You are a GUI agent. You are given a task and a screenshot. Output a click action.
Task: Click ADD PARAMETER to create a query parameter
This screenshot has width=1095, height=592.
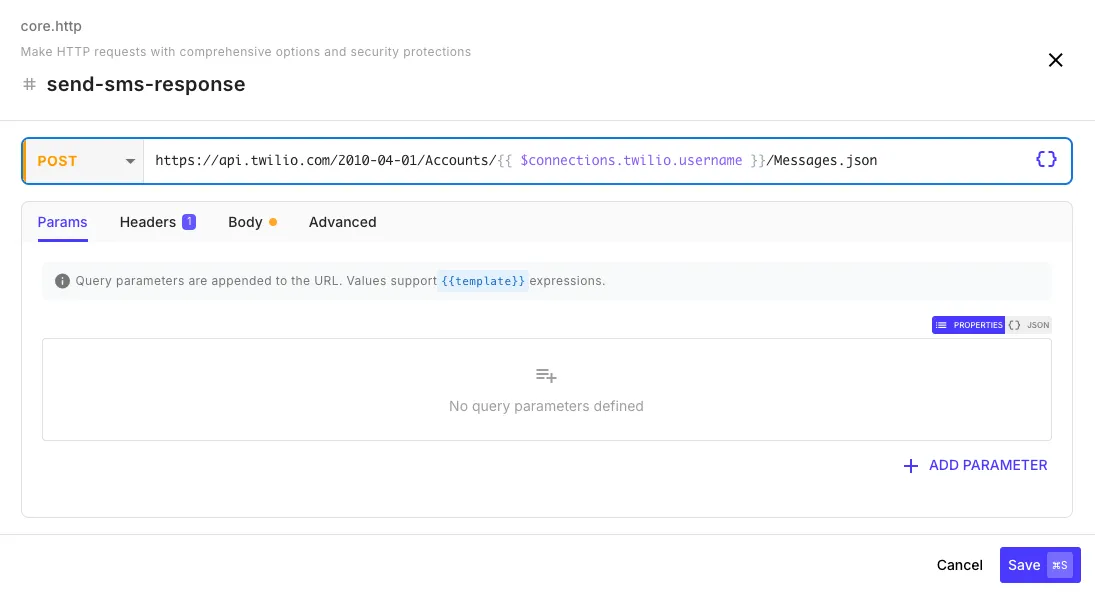[987, 466]
